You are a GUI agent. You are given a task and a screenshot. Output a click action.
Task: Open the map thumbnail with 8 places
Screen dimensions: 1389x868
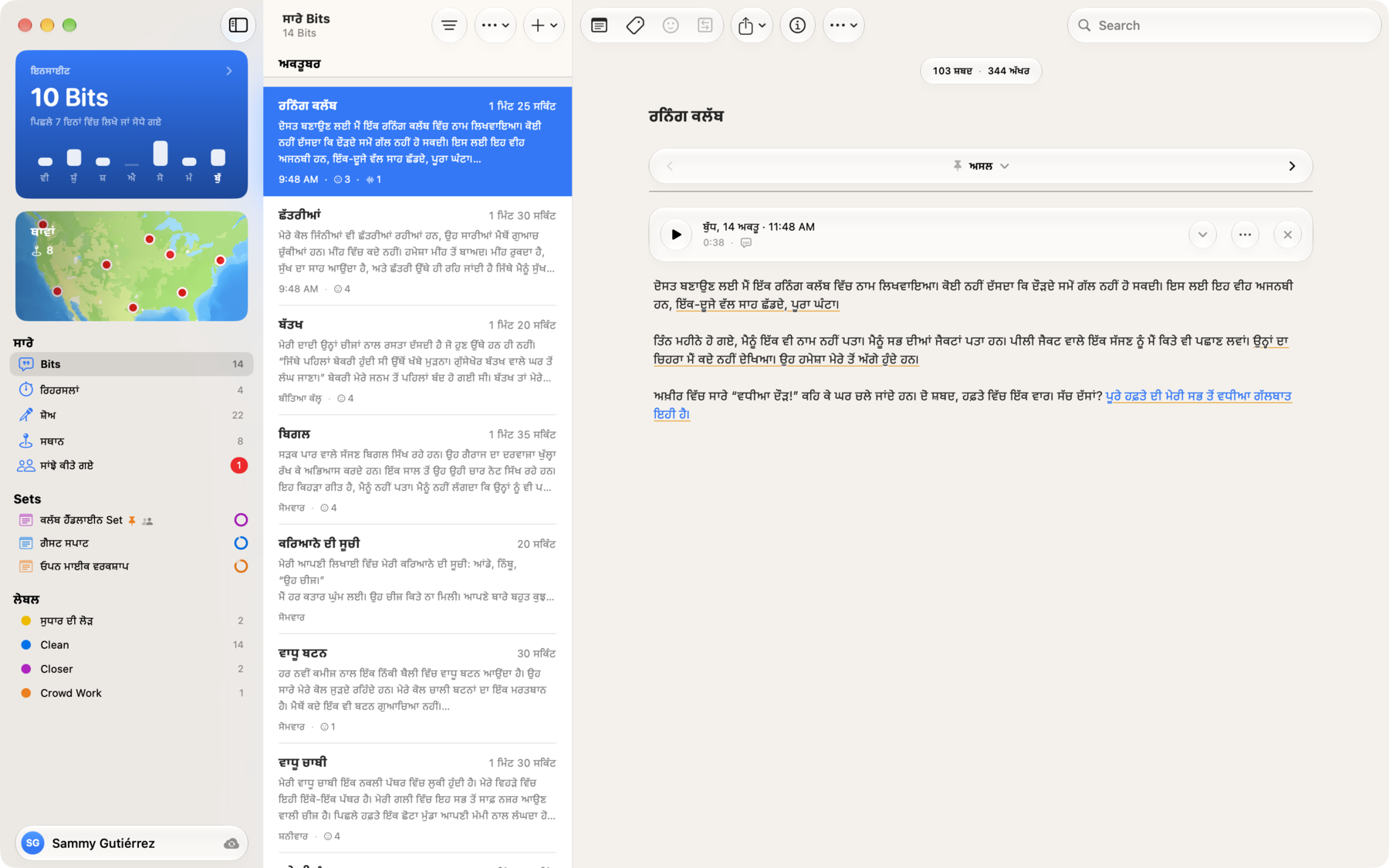point(131,266)
